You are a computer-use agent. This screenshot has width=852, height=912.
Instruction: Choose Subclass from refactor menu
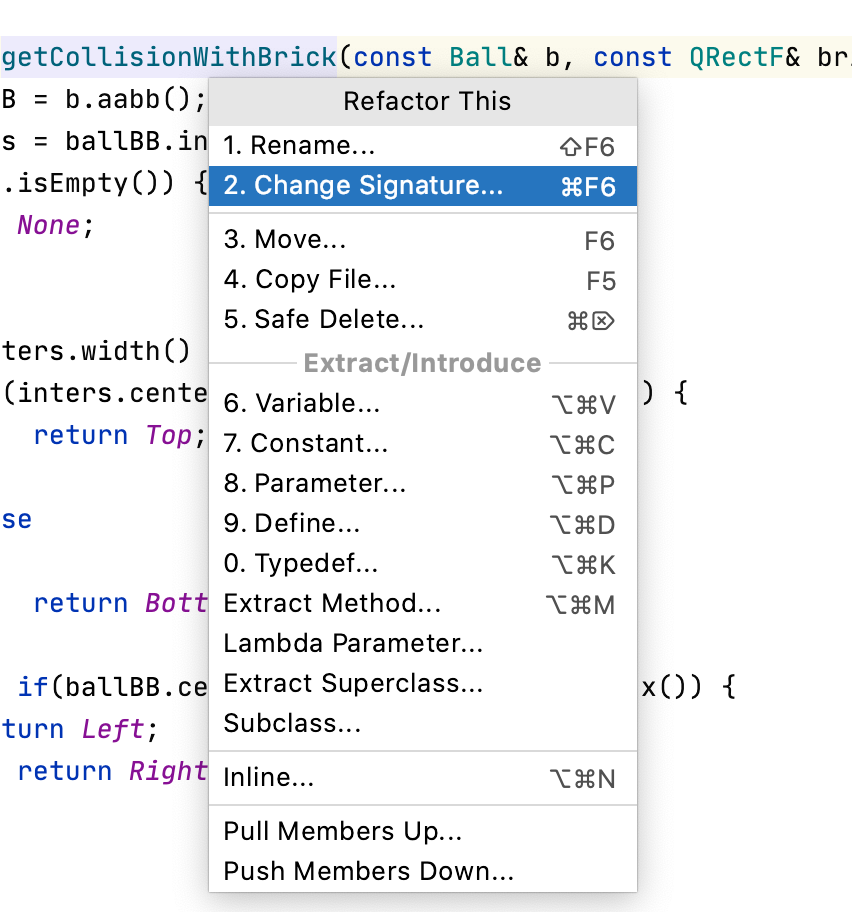tap(292, 724)
